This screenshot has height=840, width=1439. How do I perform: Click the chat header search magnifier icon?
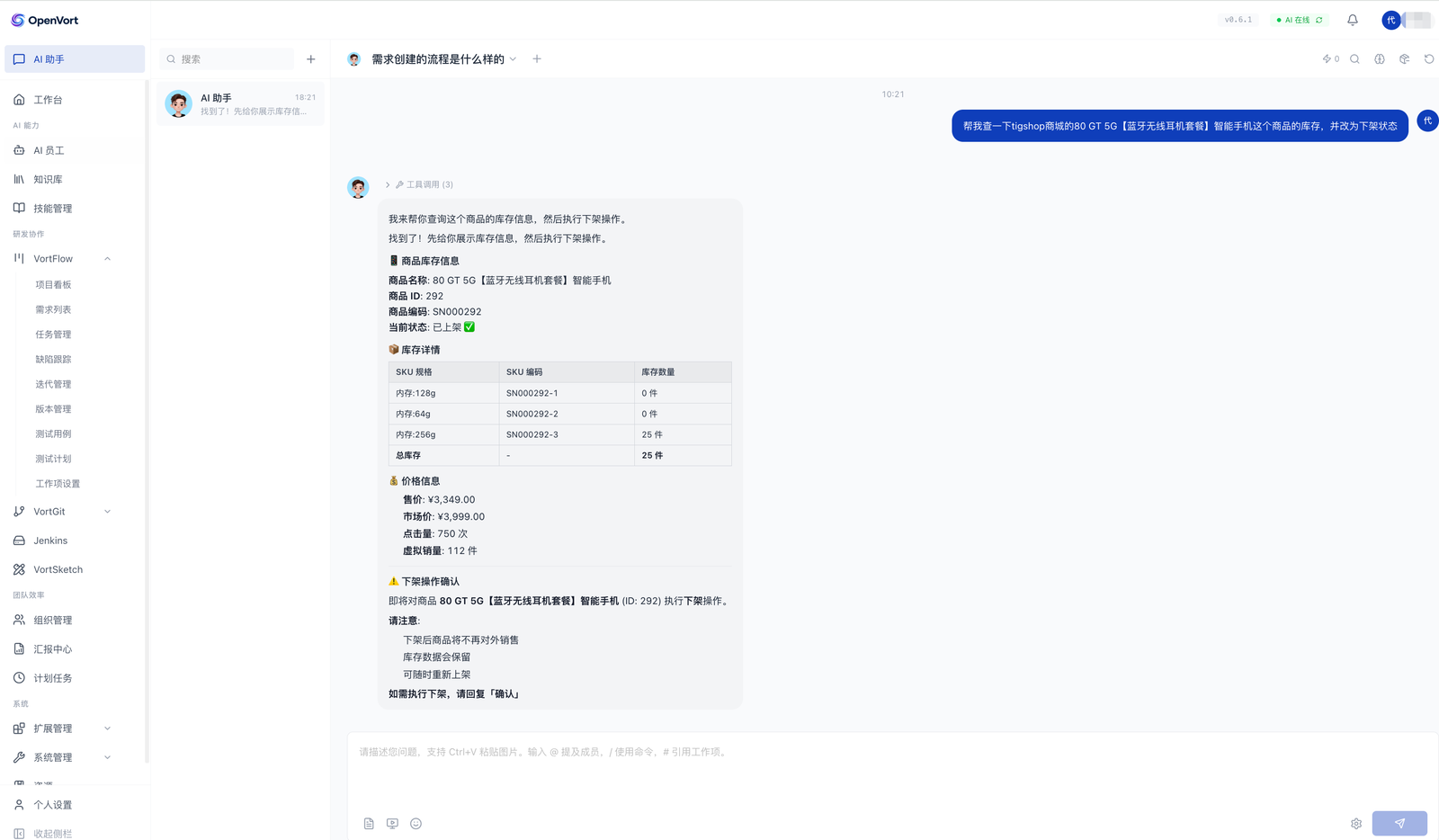[x=1354, y=59]
